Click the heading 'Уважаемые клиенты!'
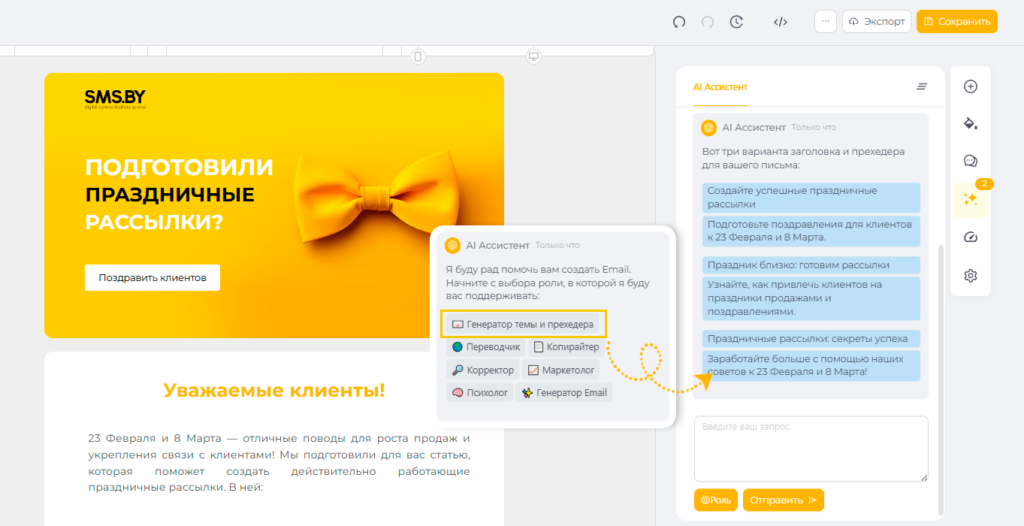This screenshot has height=526, width=1024. [274, 391]
